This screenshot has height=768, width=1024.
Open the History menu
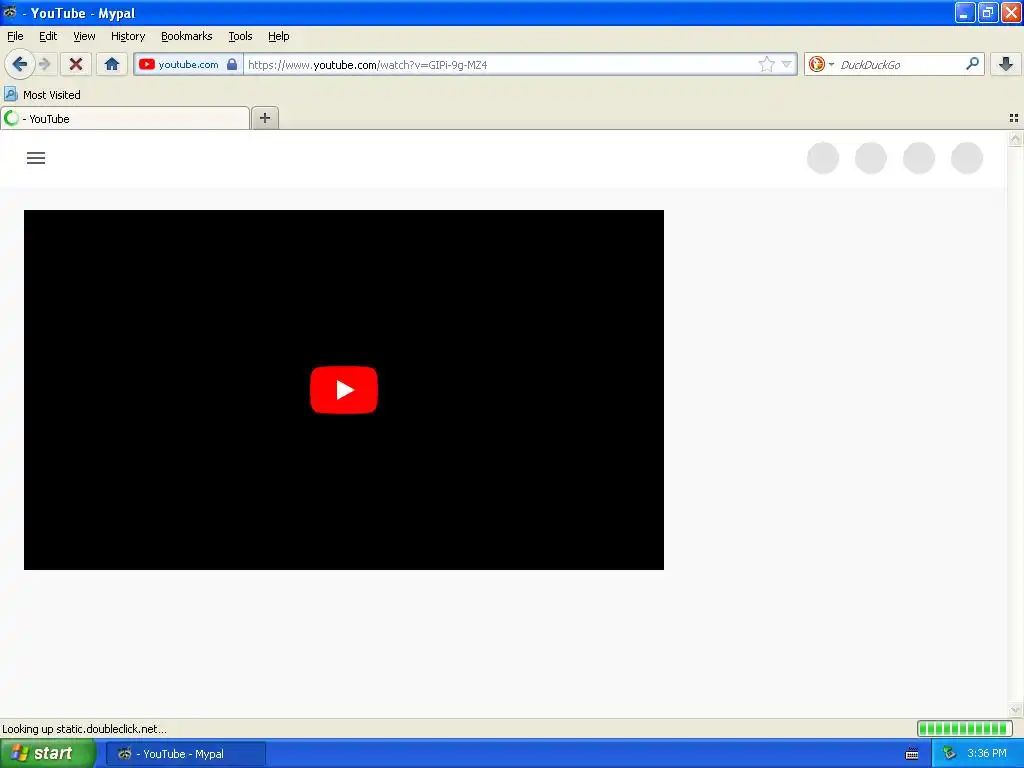tap(128, 36)
